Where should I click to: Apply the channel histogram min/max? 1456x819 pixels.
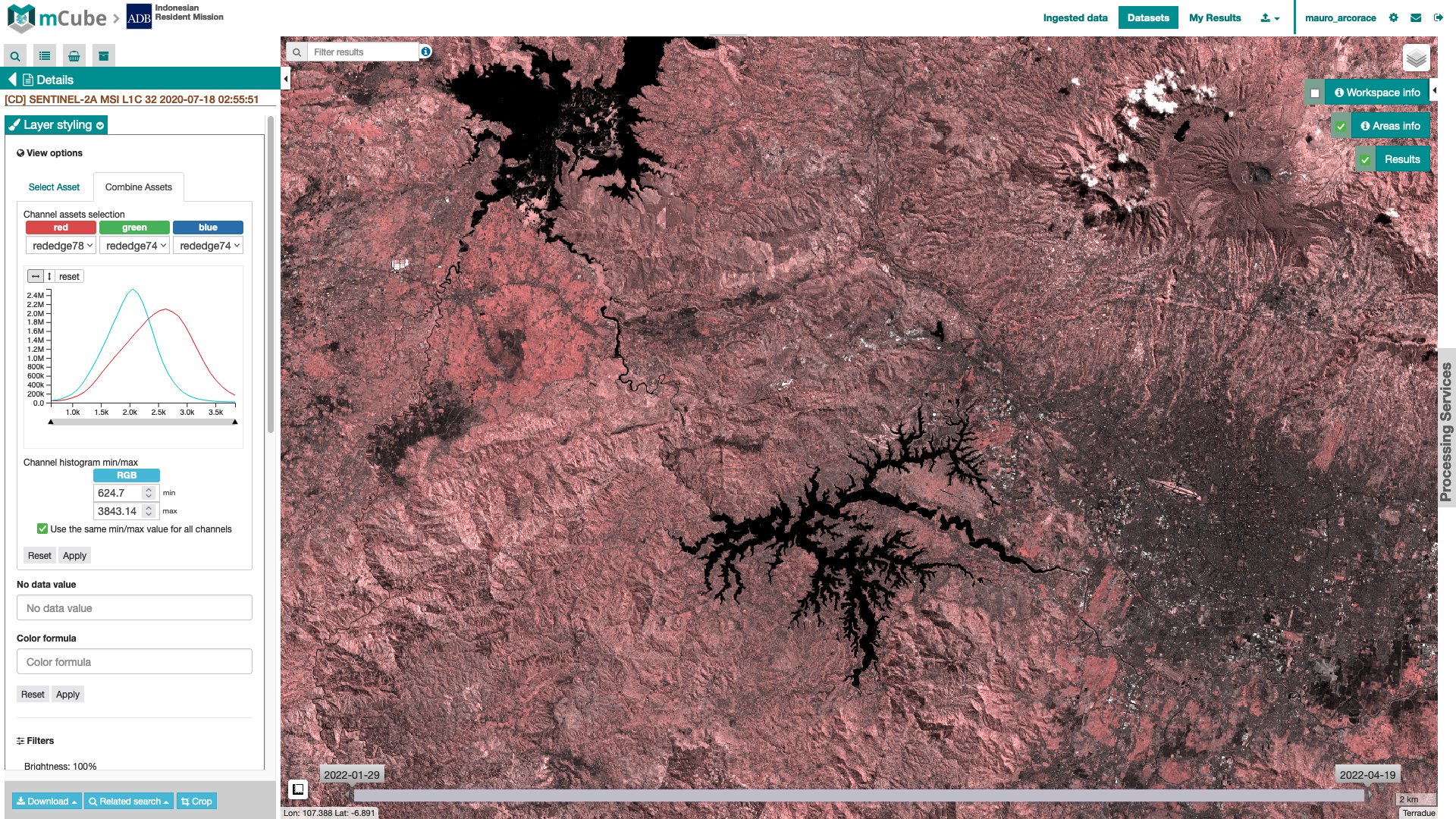pos(74,556)
